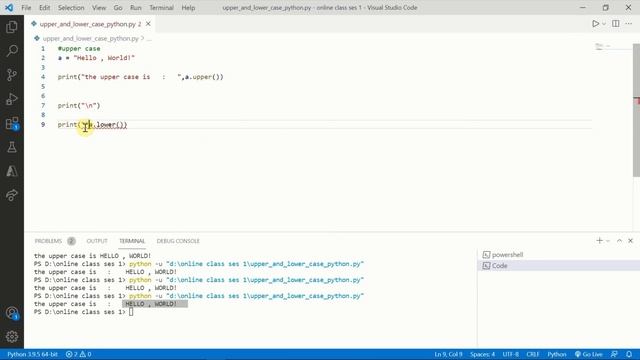640x360 pixels.
Task: Select the Python language mode in status bar
Action: 557,354
